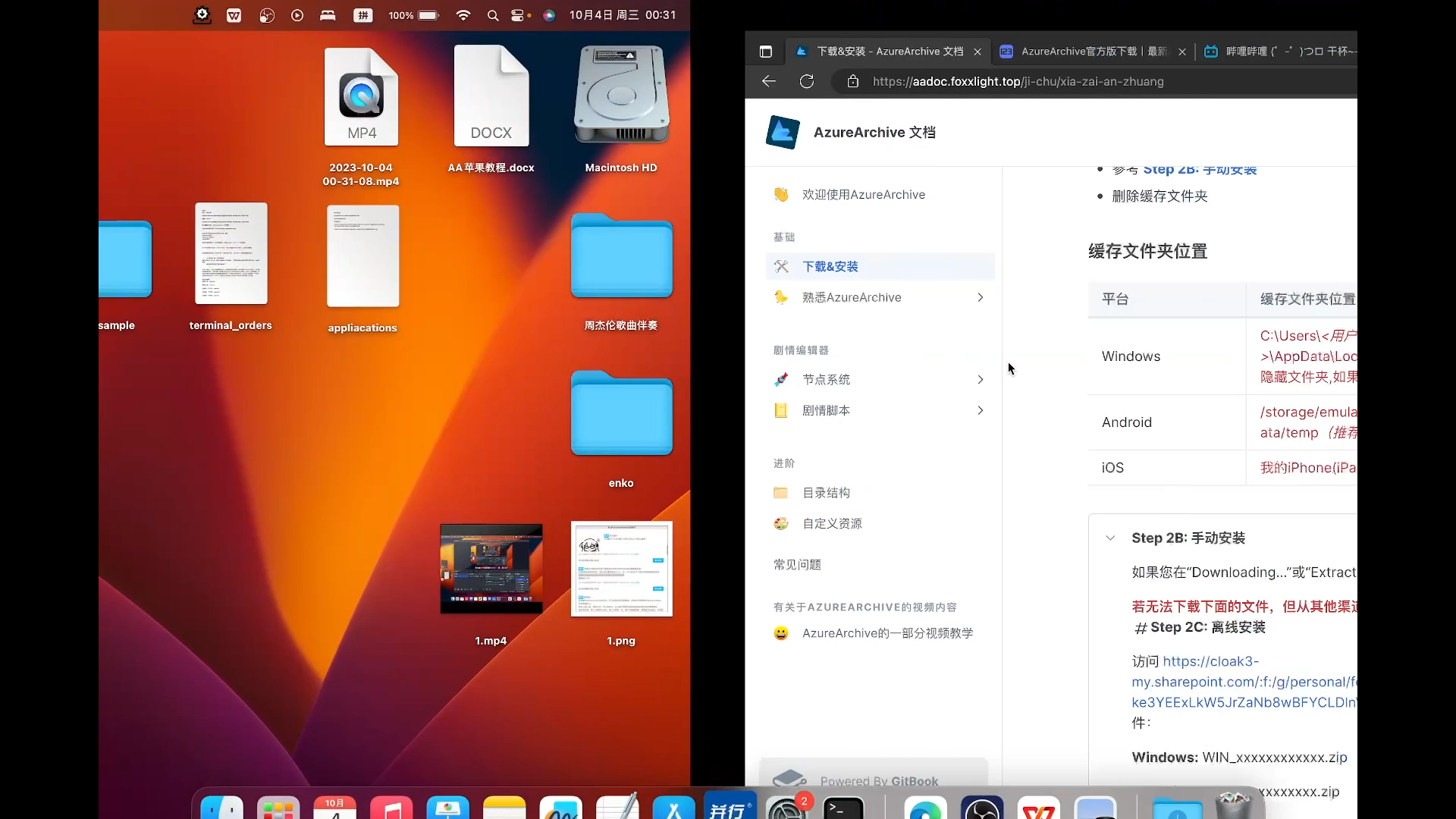Screen dimensions: 1456x819
Task: Open Music app from the Dock
Action: click(391, 807)
